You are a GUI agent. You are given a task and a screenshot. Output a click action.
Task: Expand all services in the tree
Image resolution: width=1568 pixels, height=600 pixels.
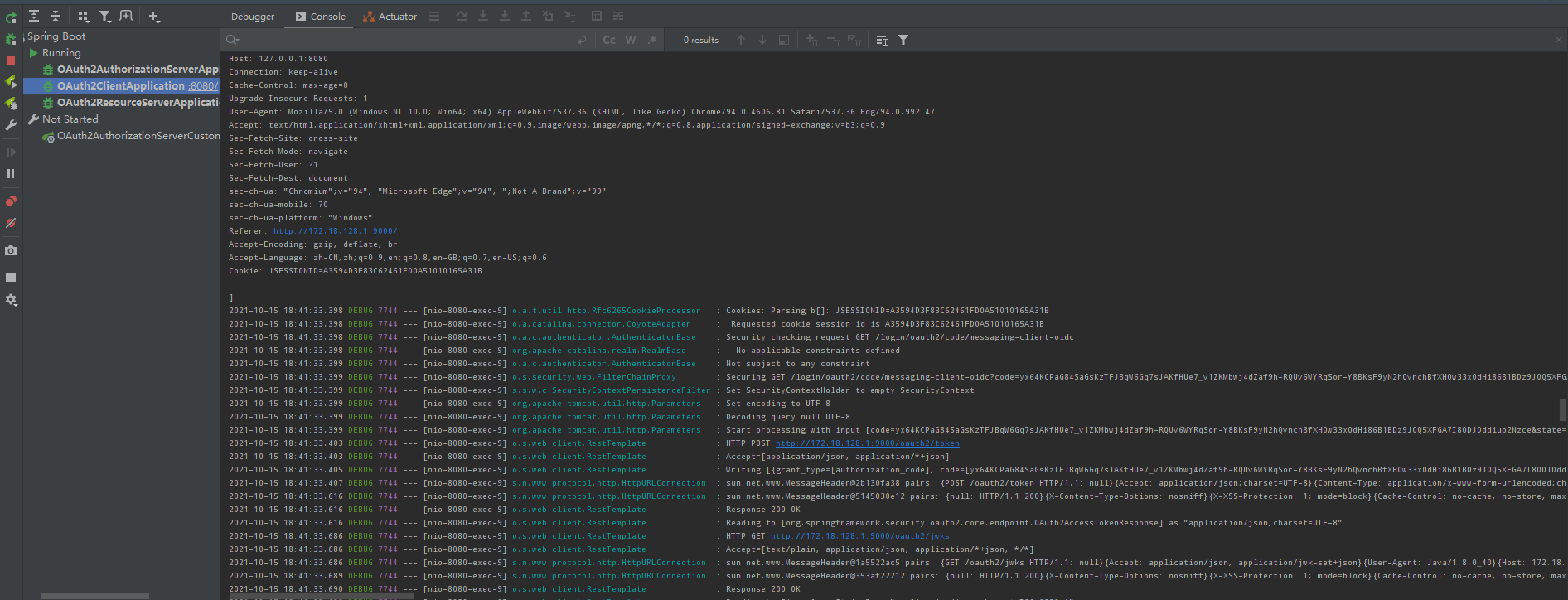pos(34,16)
